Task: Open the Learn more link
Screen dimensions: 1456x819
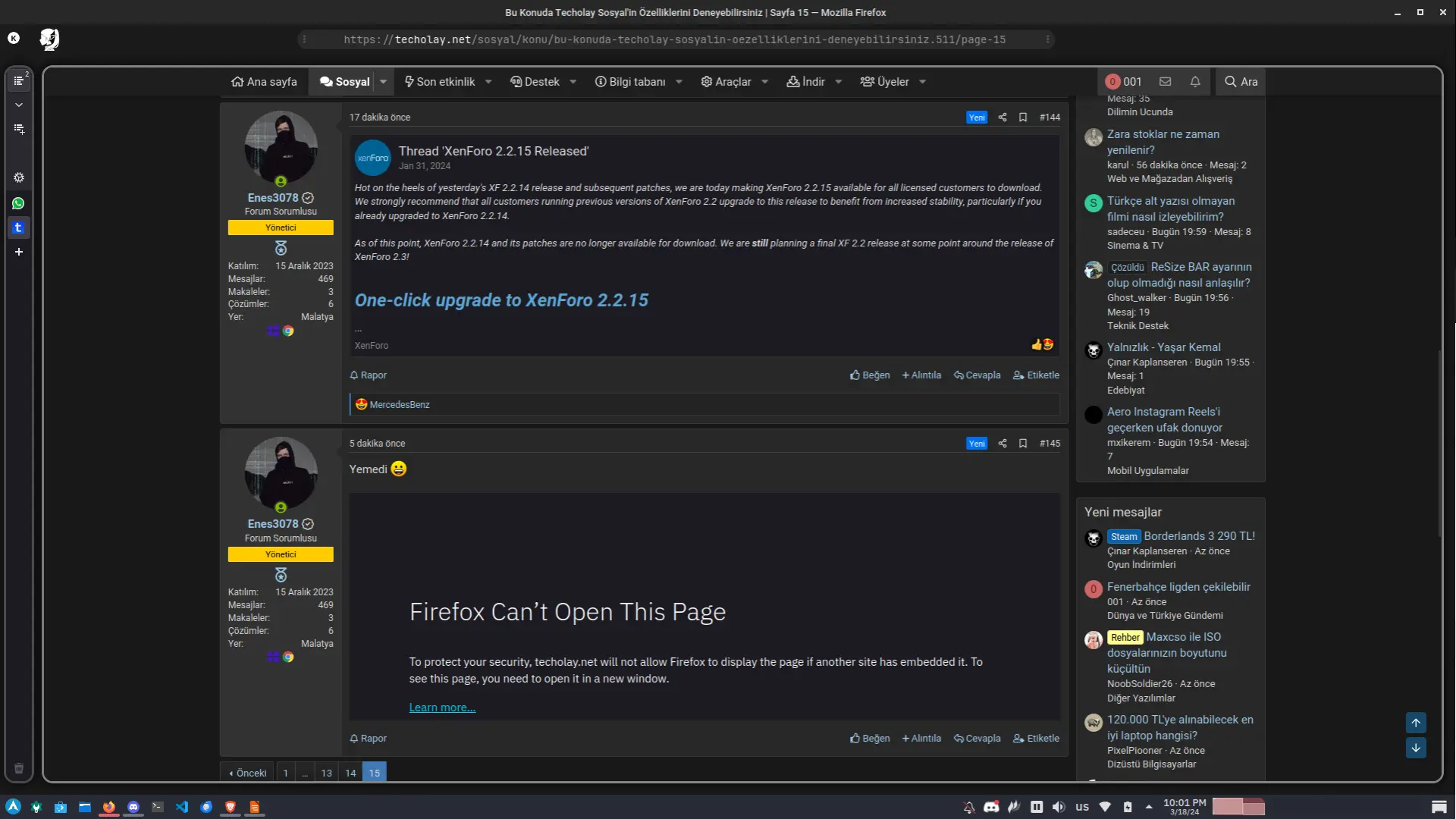Action: pyautogui.click(x=442, y=708)
